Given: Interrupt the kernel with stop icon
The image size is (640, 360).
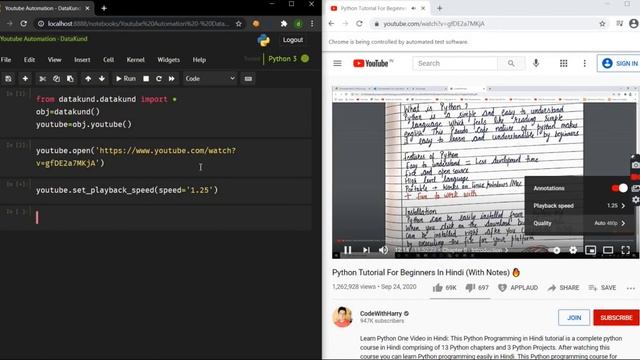Looking at the screenshot, I should point(146,79).
